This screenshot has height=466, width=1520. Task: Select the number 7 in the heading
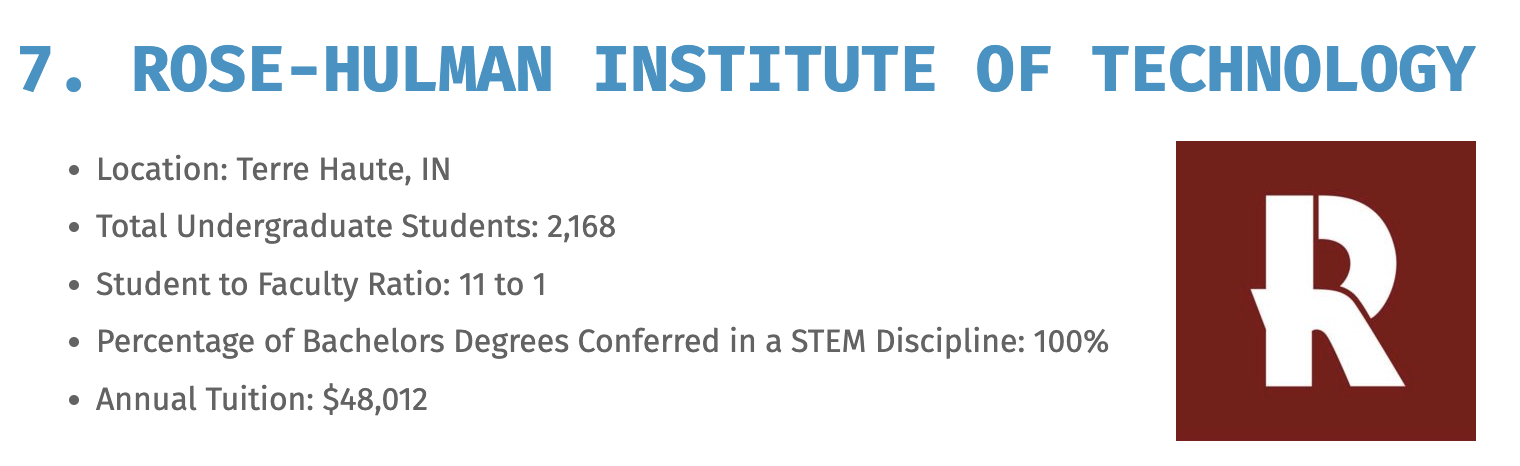click(x=38, y=68)
